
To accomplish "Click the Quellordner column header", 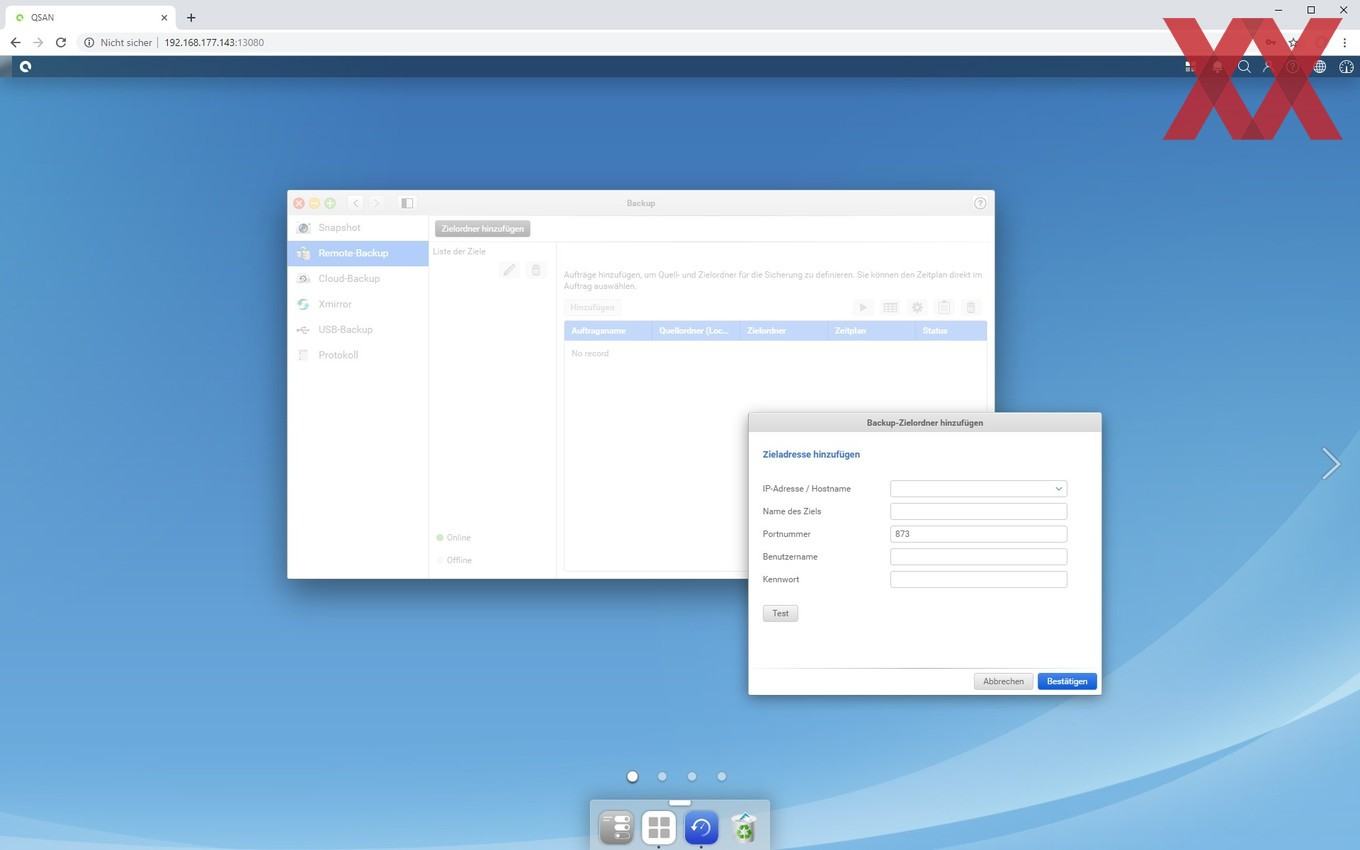I will tap(696, 331).
